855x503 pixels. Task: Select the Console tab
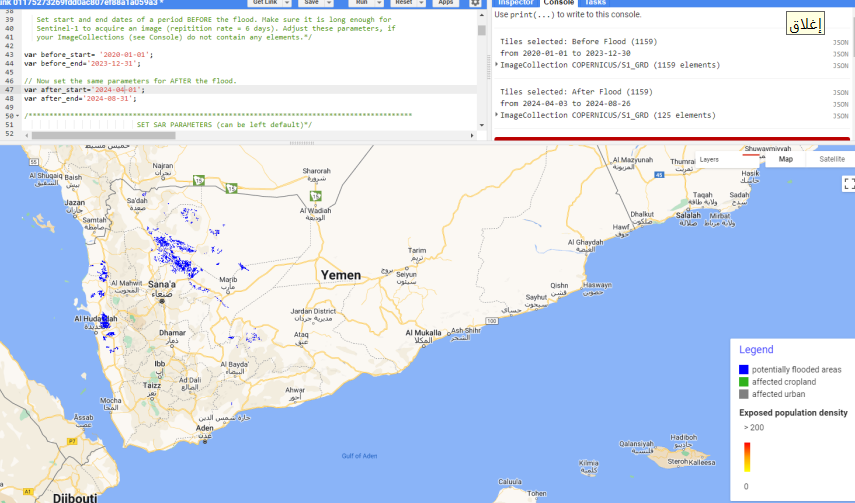559,3
